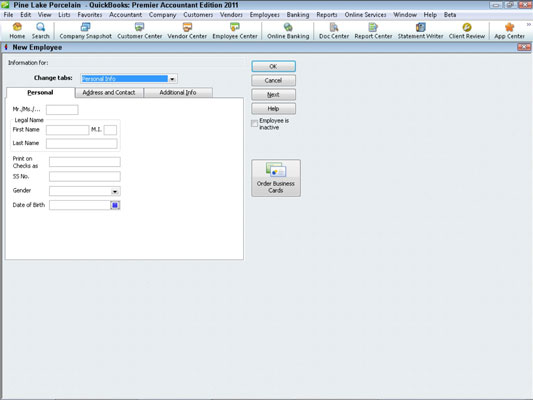
Task: Open the Gender dropdown list
Action: 115,191
